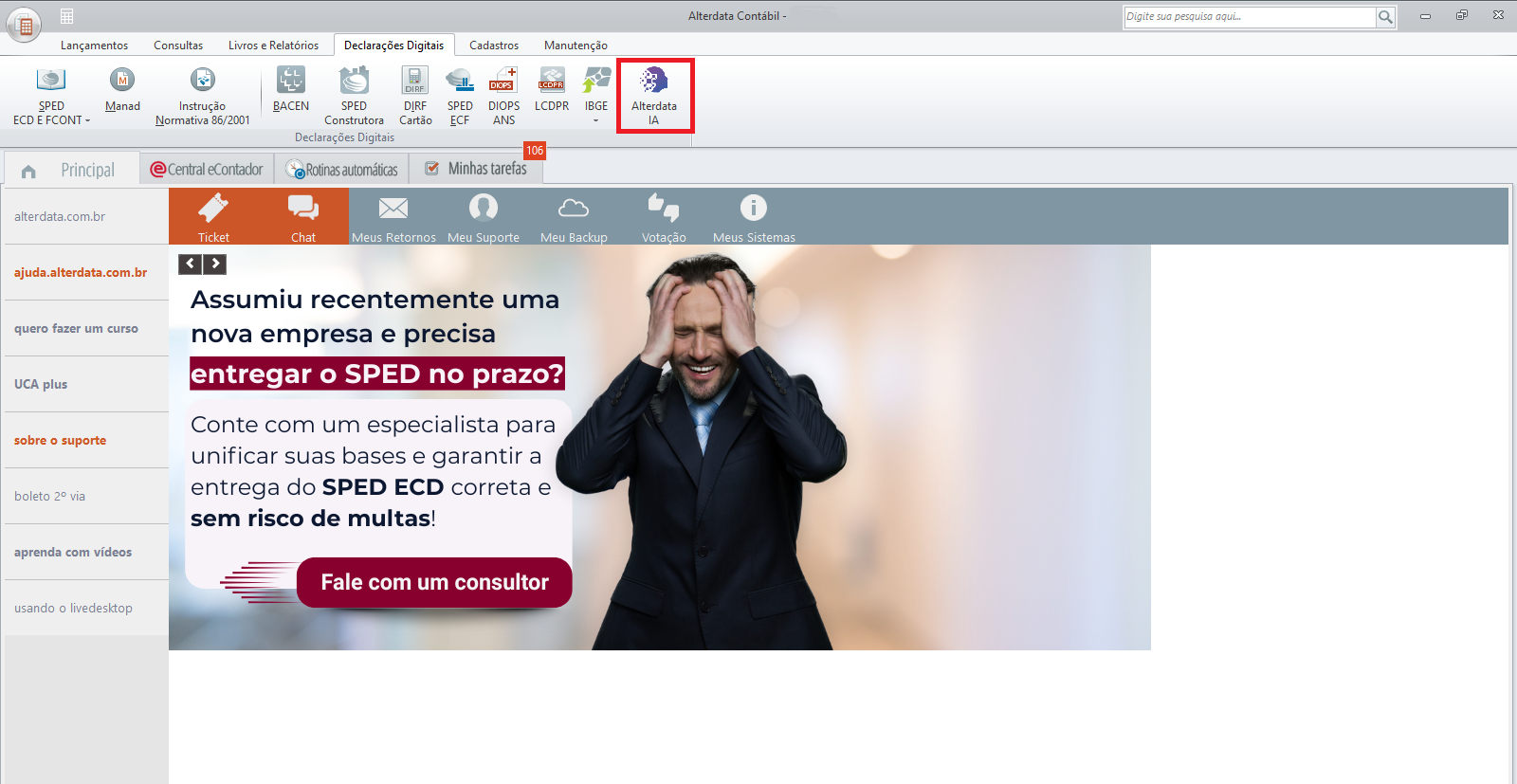Expand the IBGE dropdown arrow

tap(596, 120)
